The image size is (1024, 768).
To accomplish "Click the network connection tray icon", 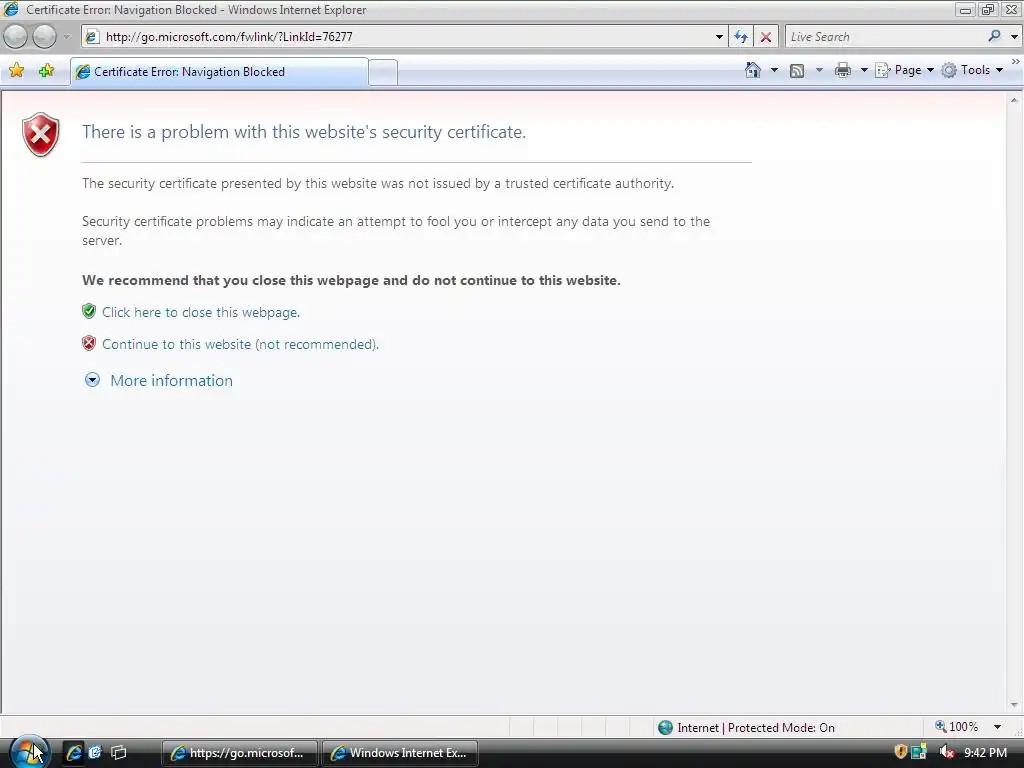I will [919, 752].
